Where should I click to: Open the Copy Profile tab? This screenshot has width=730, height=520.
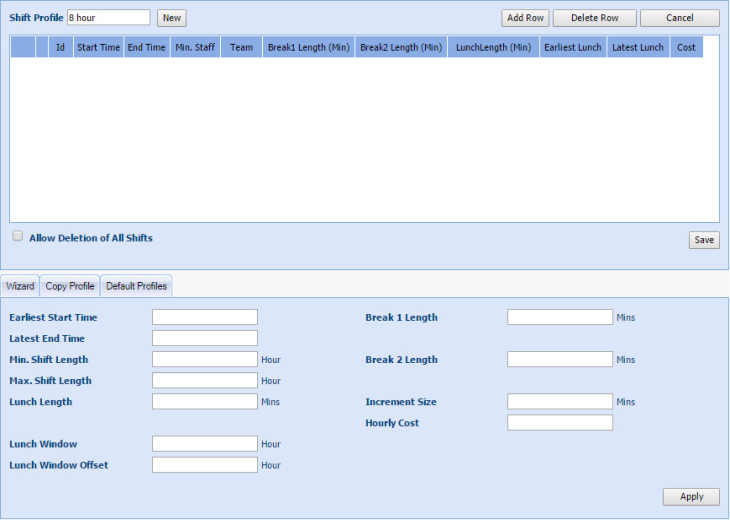(x=70, y=286)
